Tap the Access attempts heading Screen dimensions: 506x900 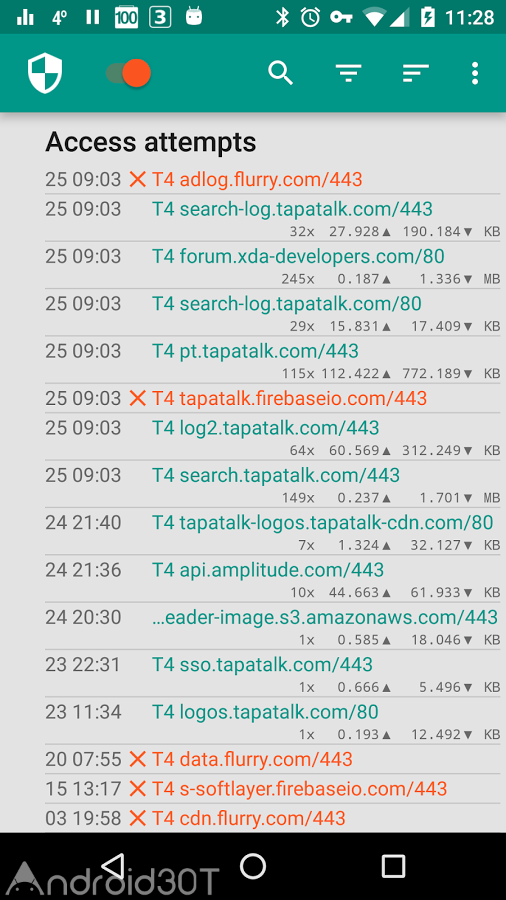tap(150, 142)
